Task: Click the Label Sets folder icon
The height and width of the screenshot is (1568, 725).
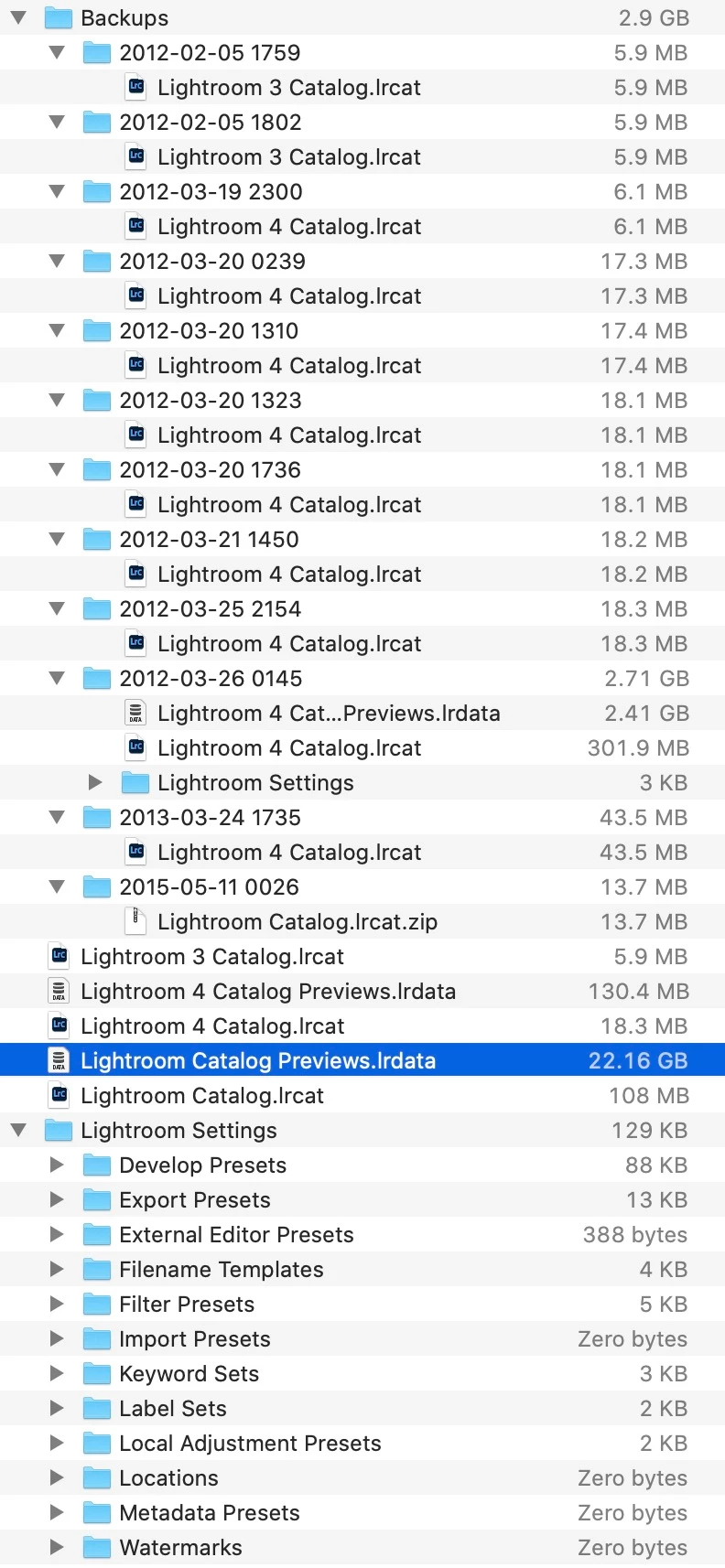Action: coord(97,1408)
